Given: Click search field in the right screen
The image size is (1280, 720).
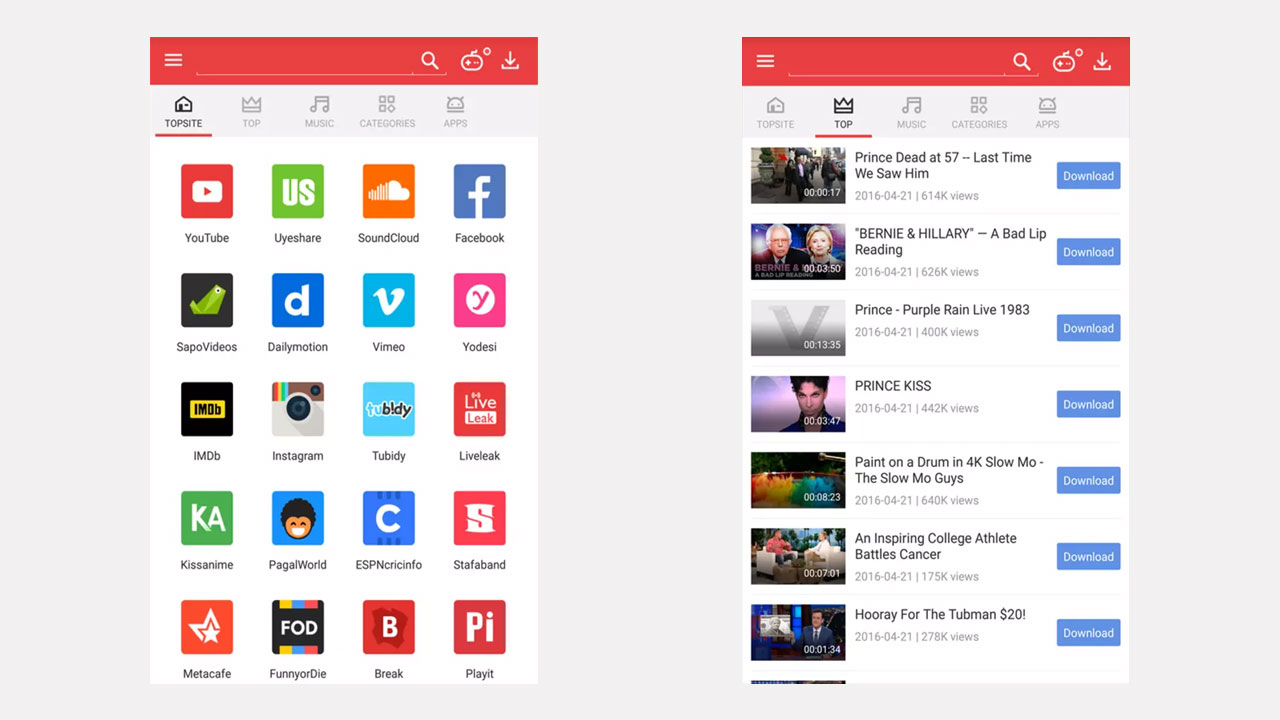Looking at the screenshot, I should [x=896, y=62].
